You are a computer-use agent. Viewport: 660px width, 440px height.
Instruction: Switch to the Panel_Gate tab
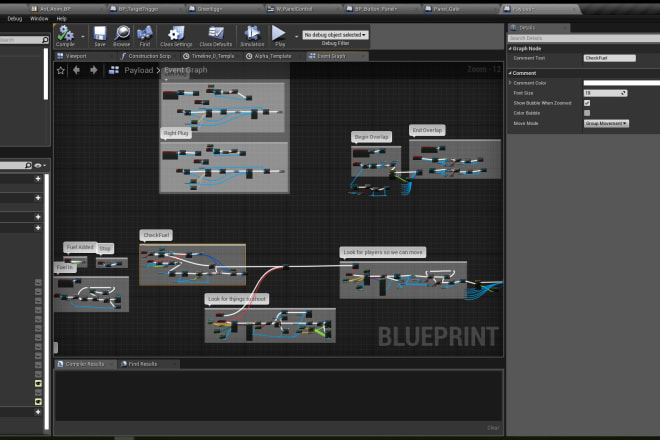446,9
